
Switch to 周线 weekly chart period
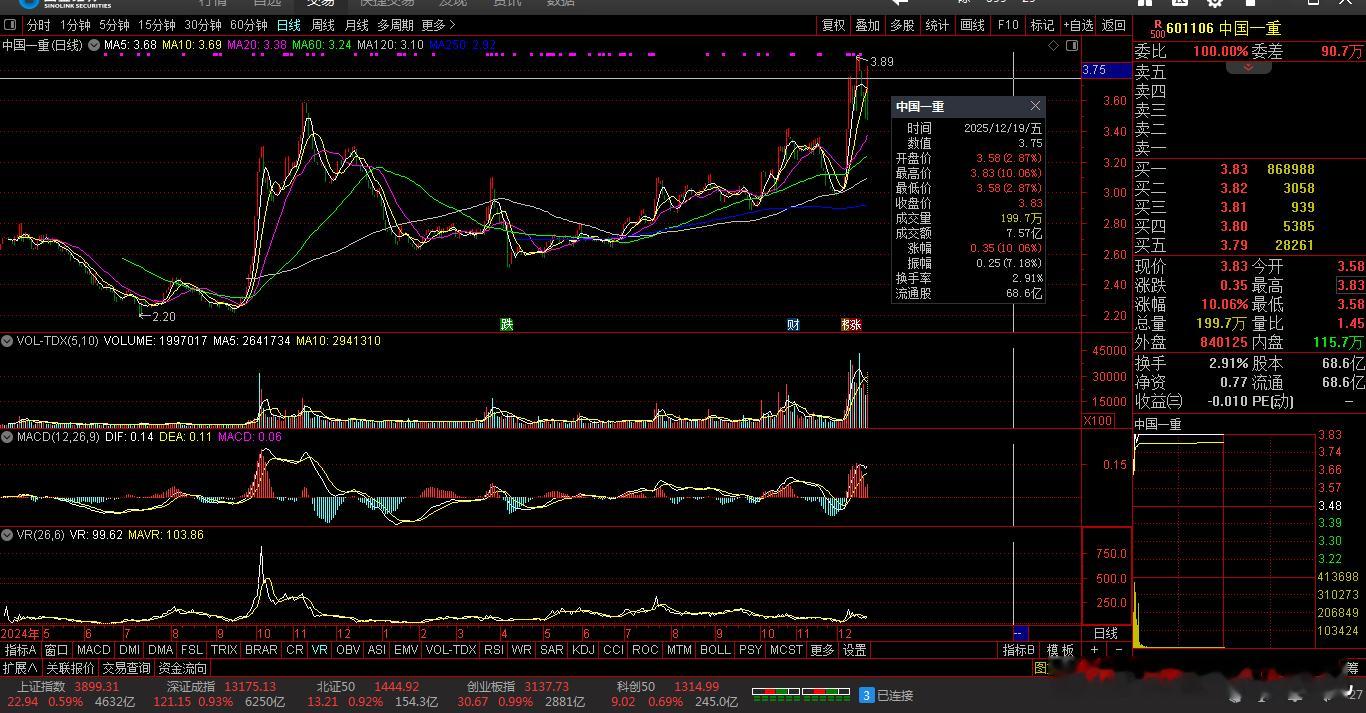[x=323, y=25]
